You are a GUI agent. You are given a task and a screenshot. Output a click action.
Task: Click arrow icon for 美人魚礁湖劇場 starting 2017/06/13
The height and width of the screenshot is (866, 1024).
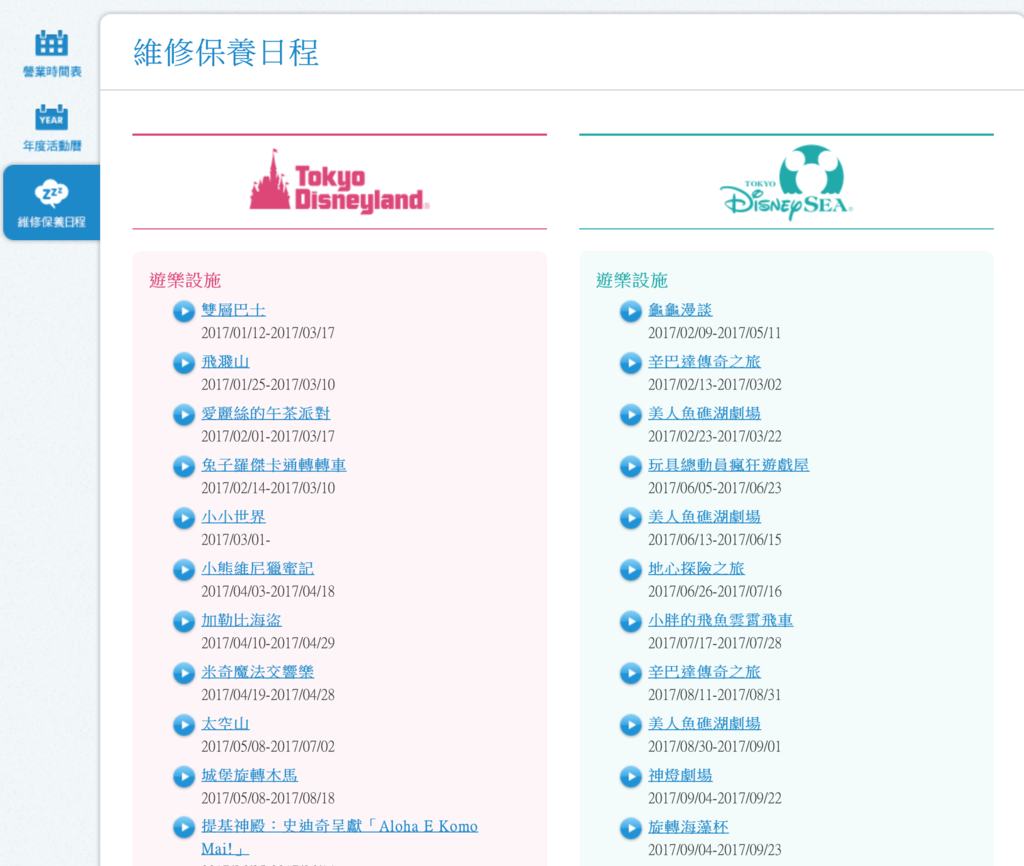tap(631, 518)
